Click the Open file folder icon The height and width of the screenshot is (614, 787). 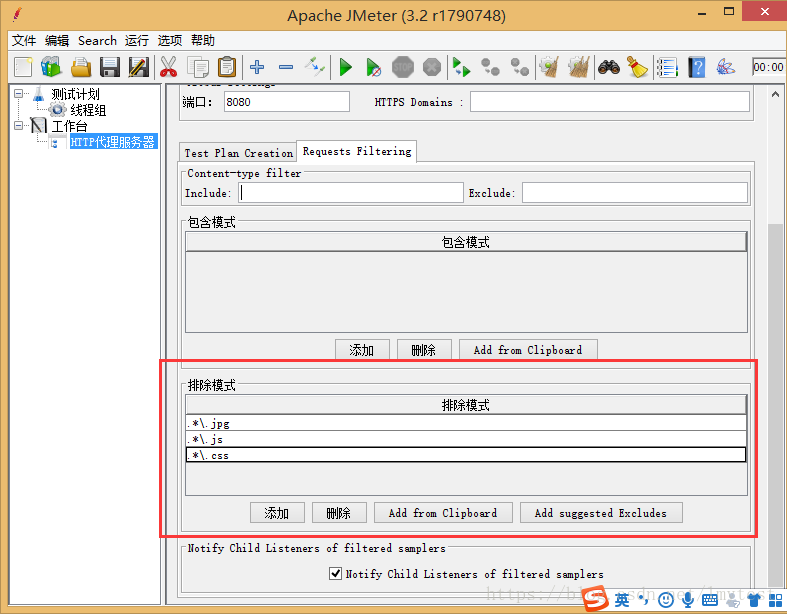[81, 67]
